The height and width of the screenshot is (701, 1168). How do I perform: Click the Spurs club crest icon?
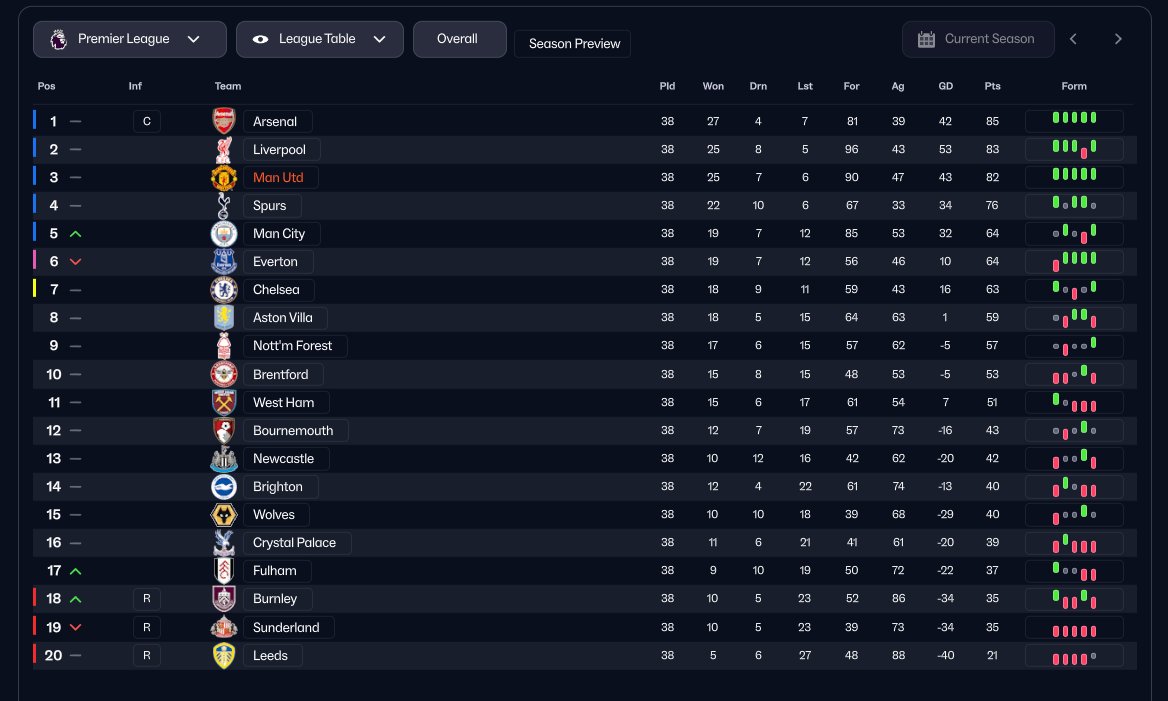coord(224,206)
